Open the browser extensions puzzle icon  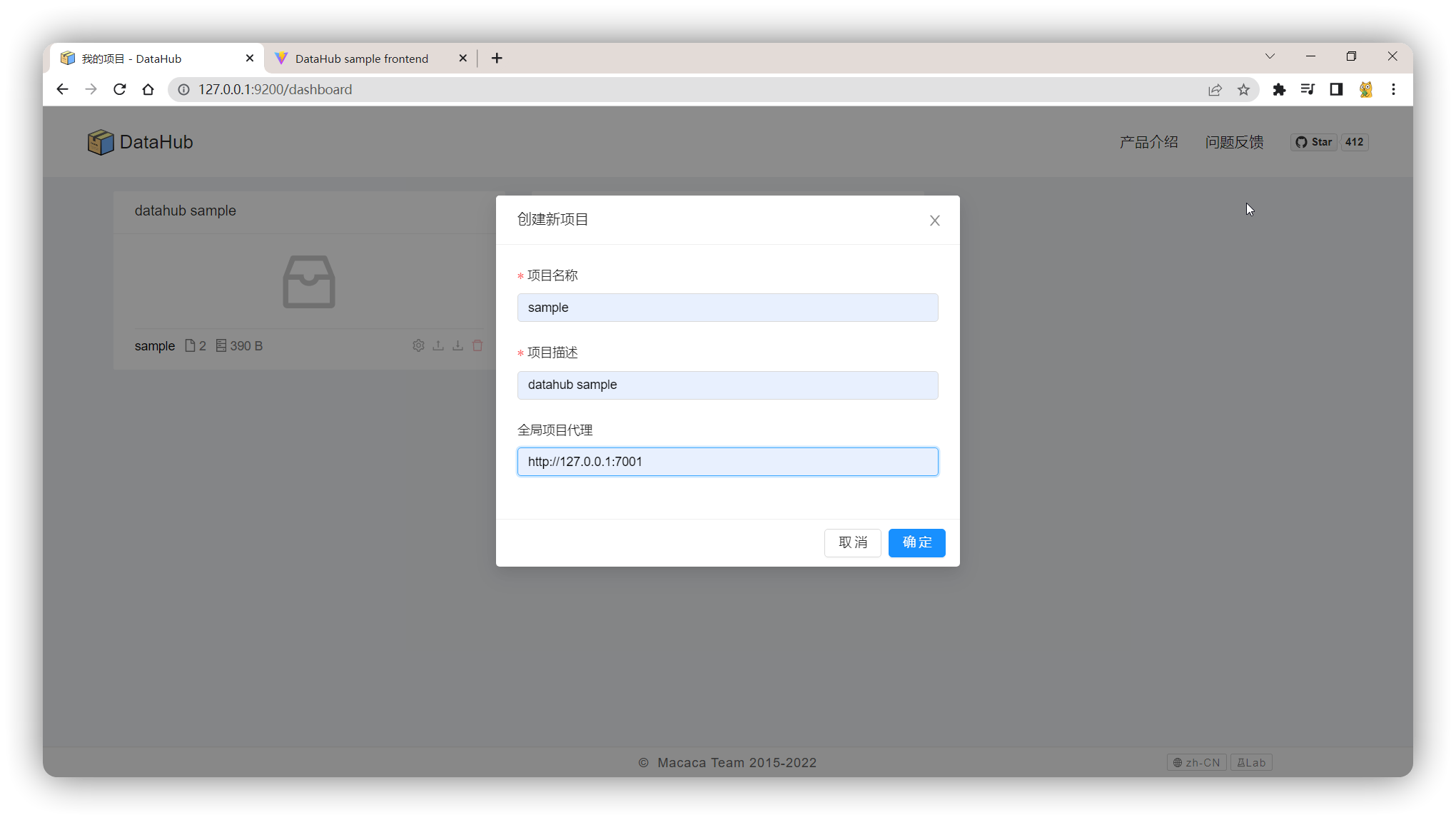coord(1279,89)
